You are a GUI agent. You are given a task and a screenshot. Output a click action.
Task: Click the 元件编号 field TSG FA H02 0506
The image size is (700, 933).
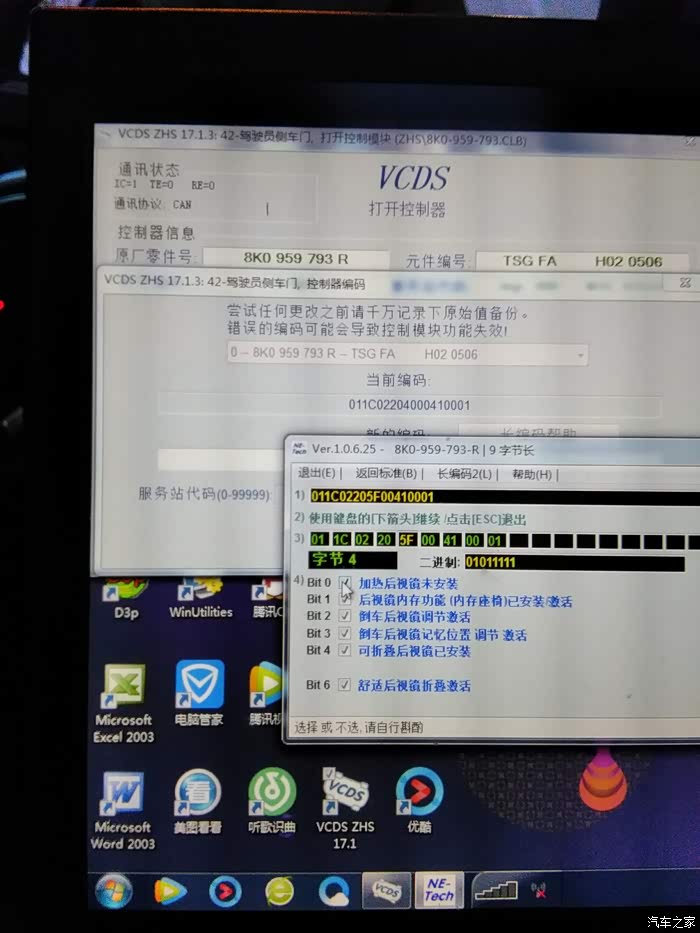point(582,261)
